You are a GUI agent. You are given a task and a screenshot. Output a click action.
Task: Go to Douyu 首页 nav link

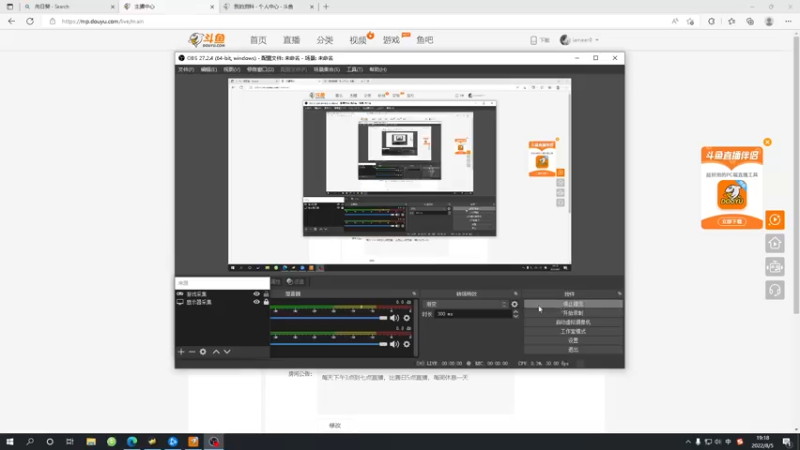(x=258, y=40)
